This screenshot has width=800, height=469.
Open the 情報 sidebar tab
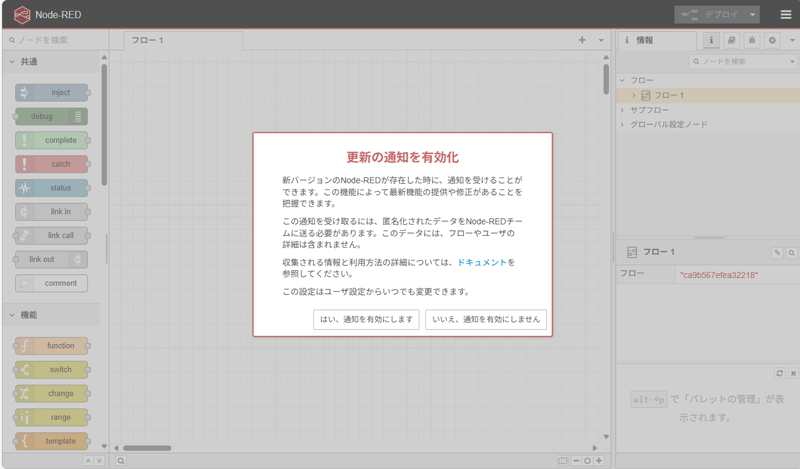coord(657,40)
